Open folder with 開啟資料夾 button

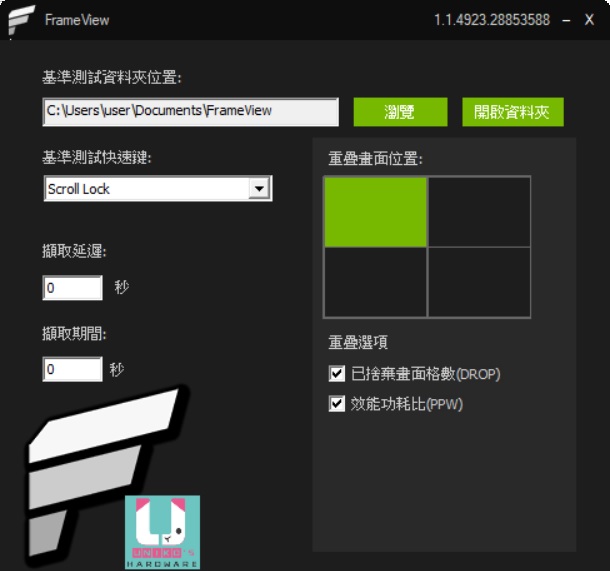coord(513,112)
